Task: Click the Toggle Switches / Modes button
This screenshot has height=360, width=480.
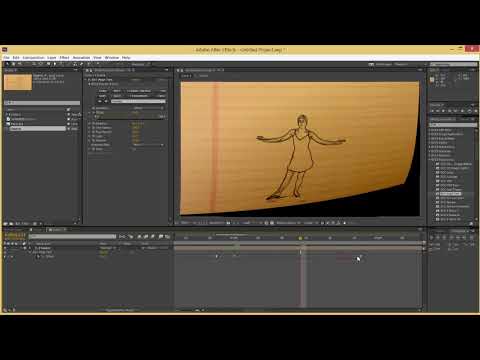Action: click(120, 310)
